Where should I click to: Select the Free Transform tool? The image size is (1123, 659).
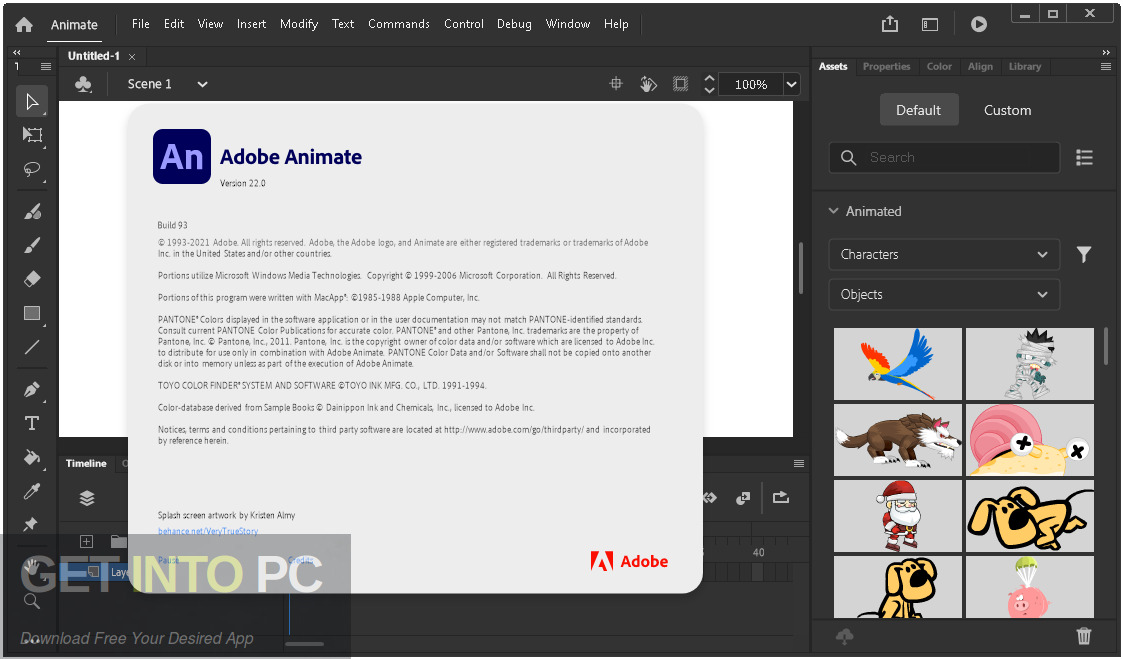32,135
